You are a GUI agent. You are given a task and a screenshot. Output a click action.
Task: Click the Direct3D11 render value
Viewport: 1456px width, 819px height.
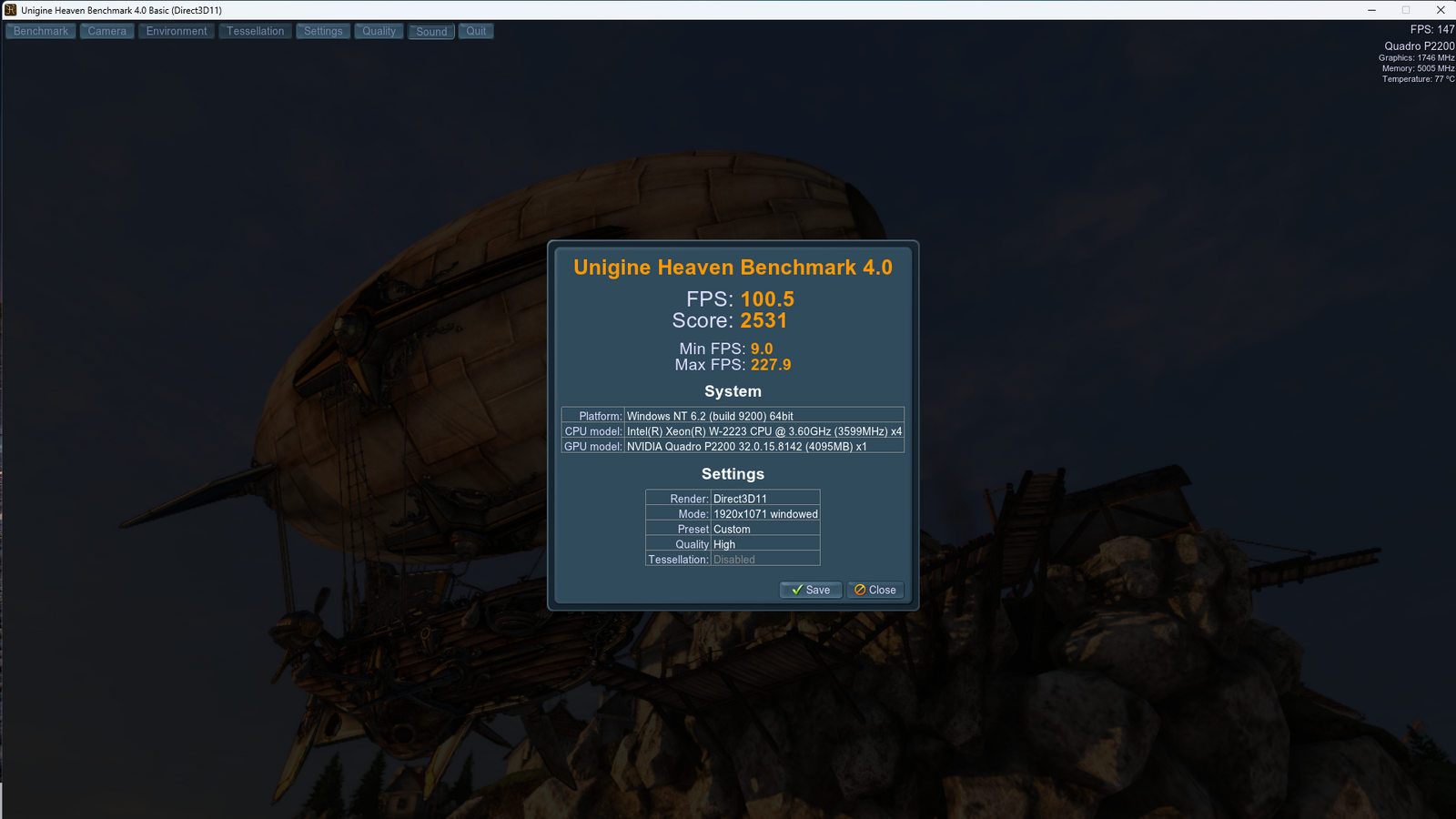tap(740, 499)
